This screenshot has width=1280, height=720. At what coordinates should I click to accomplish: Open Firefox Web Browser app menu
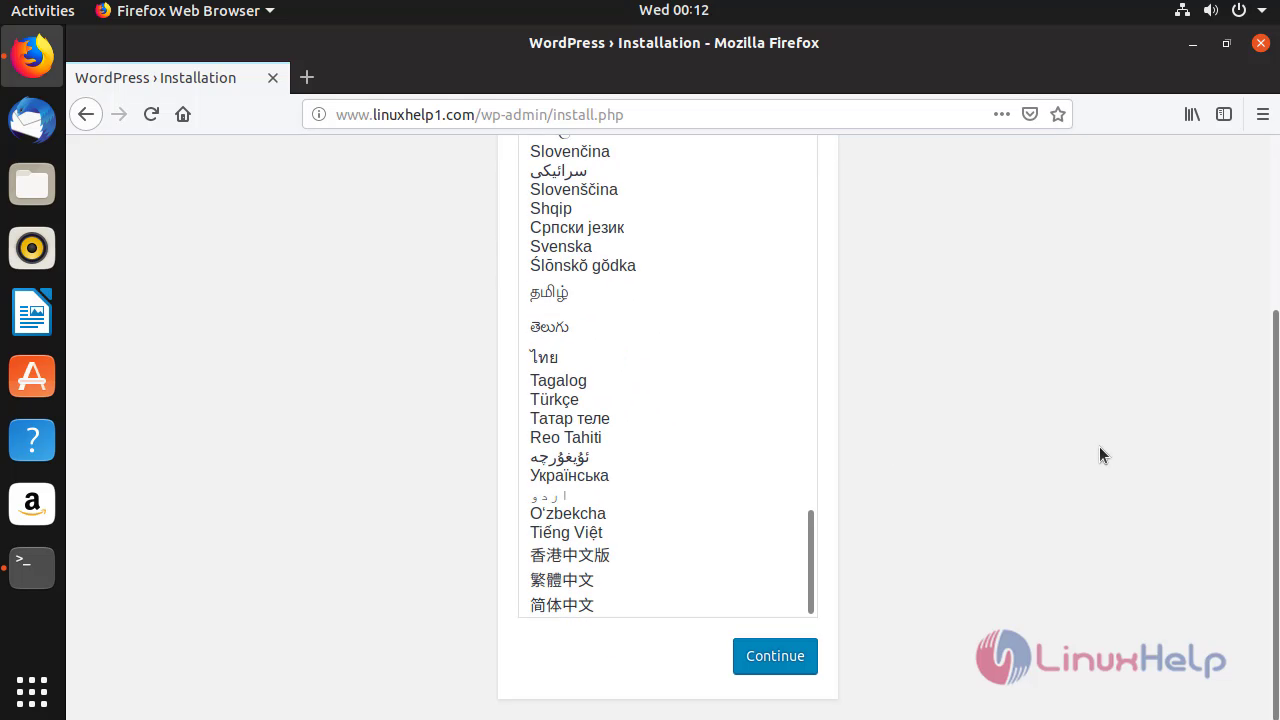click(x=185, y=10)
